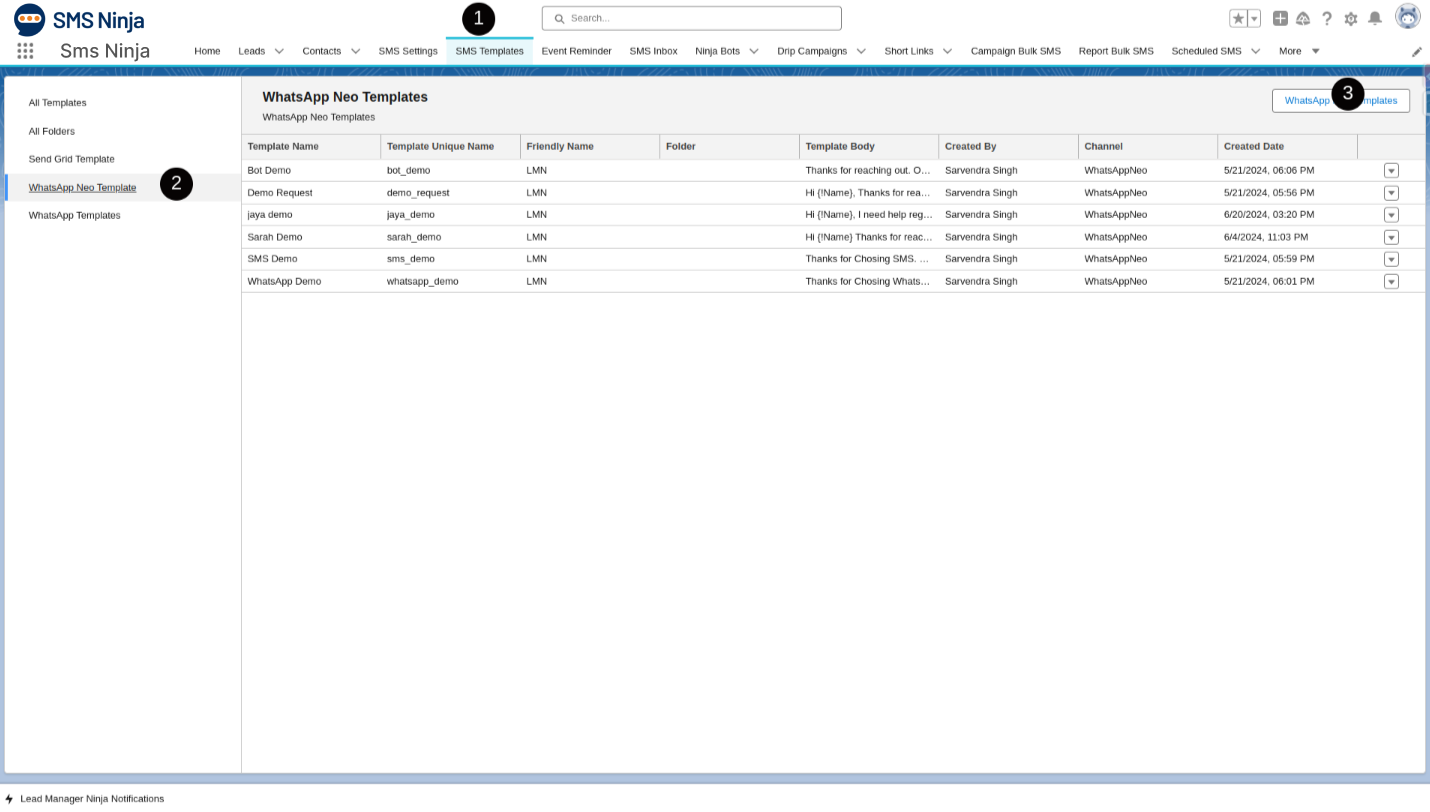The height and width of the screenshot is (812, 1430).
Task: Click the '6/20/2024, 03:20 PM' date cell
Action: click(x=1269, y=215)
